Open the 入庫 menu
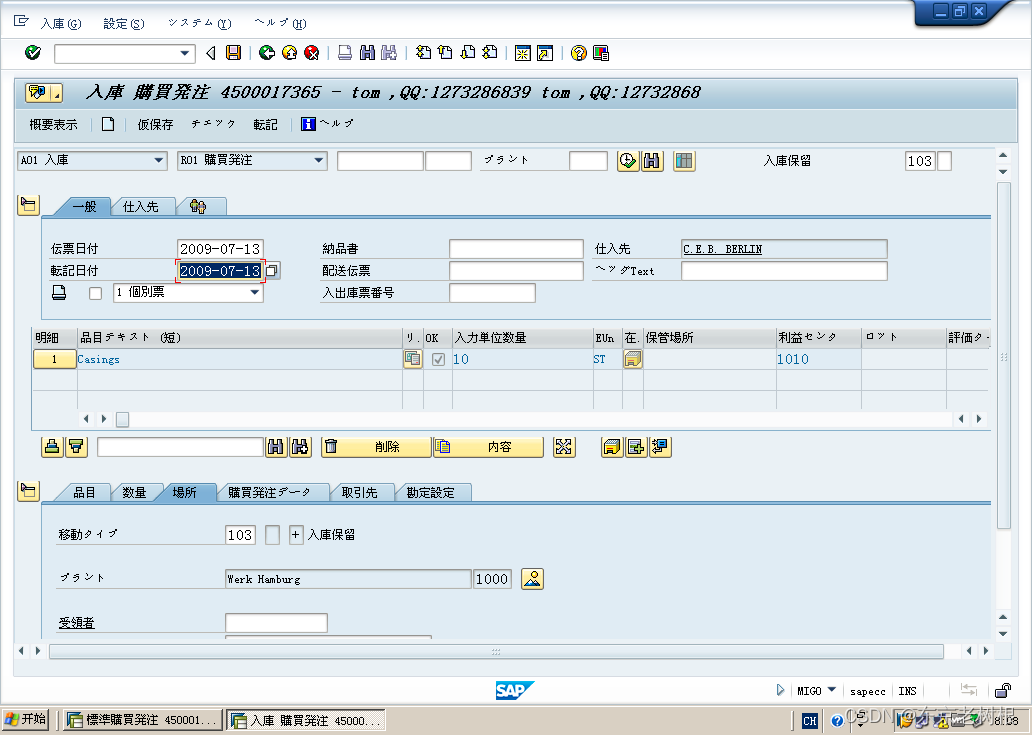This screenshot has width=1032, height=735. pos(61,24)
